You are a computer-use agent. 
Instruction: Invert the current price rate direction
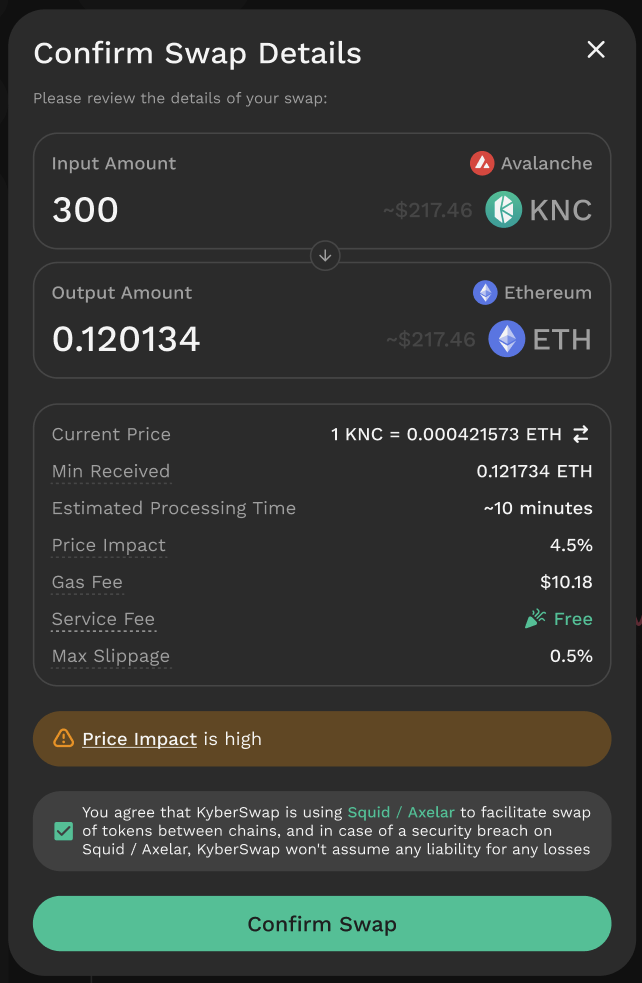(581, 434)
